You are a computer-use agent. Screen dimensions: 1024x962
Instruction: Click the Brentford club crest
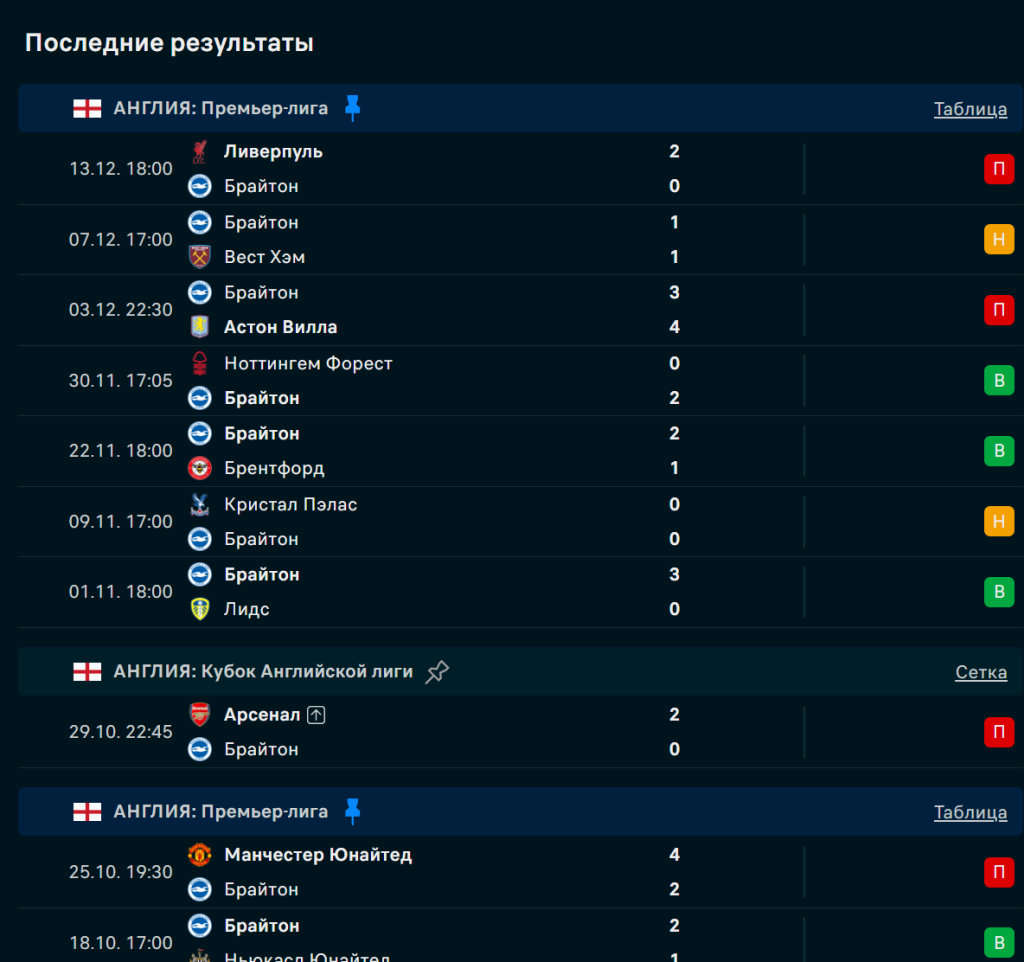(200, 468)
